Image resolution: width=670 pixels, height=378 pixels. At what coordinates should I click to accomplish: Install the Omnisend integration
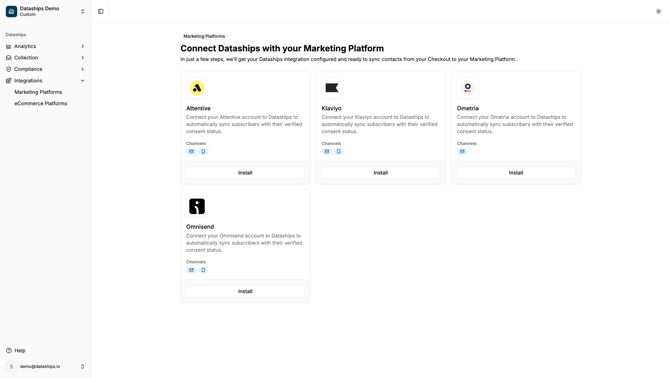(245, 291)
